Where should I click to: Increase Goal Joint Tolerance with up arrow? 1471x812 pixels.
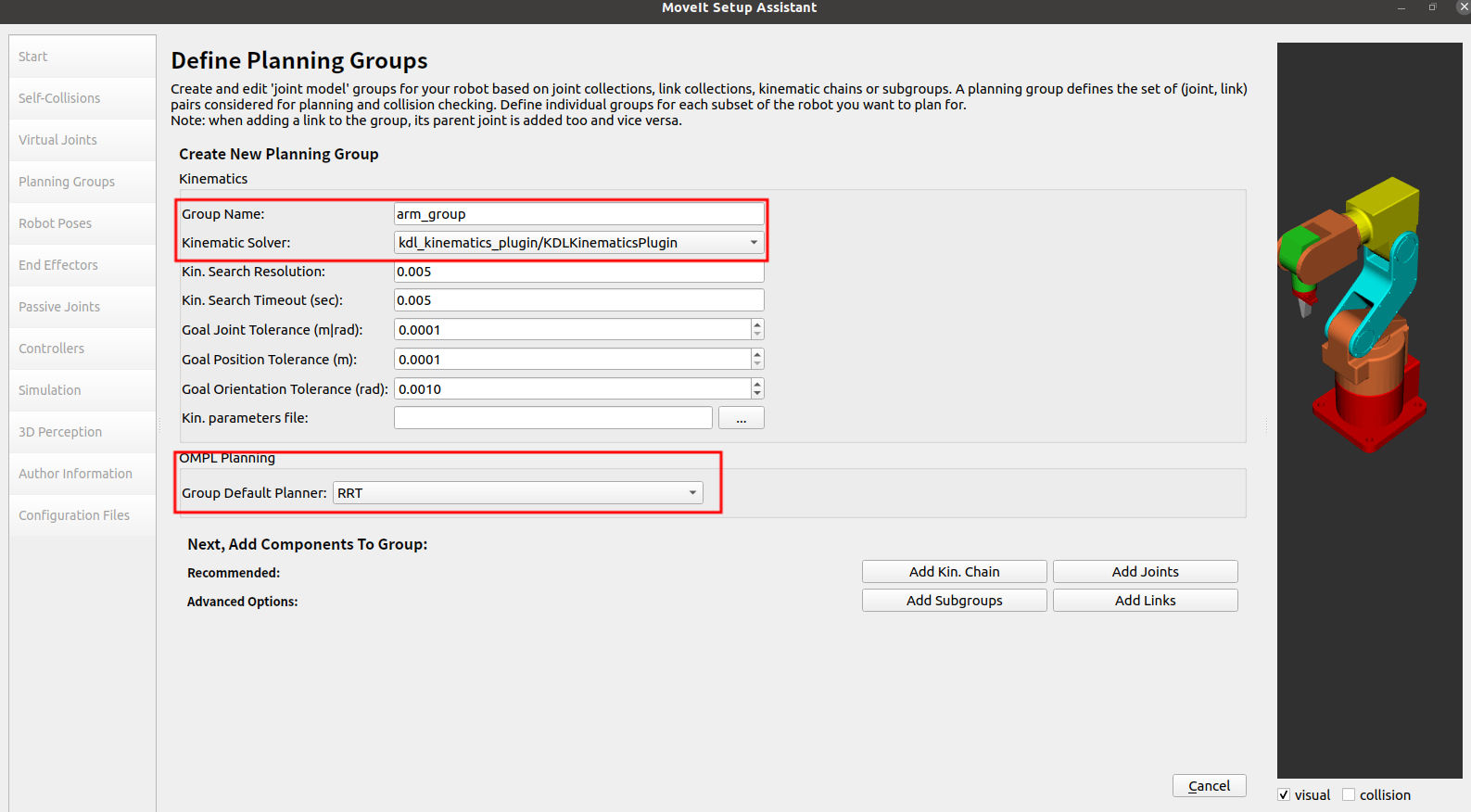(x=757, y=324)
